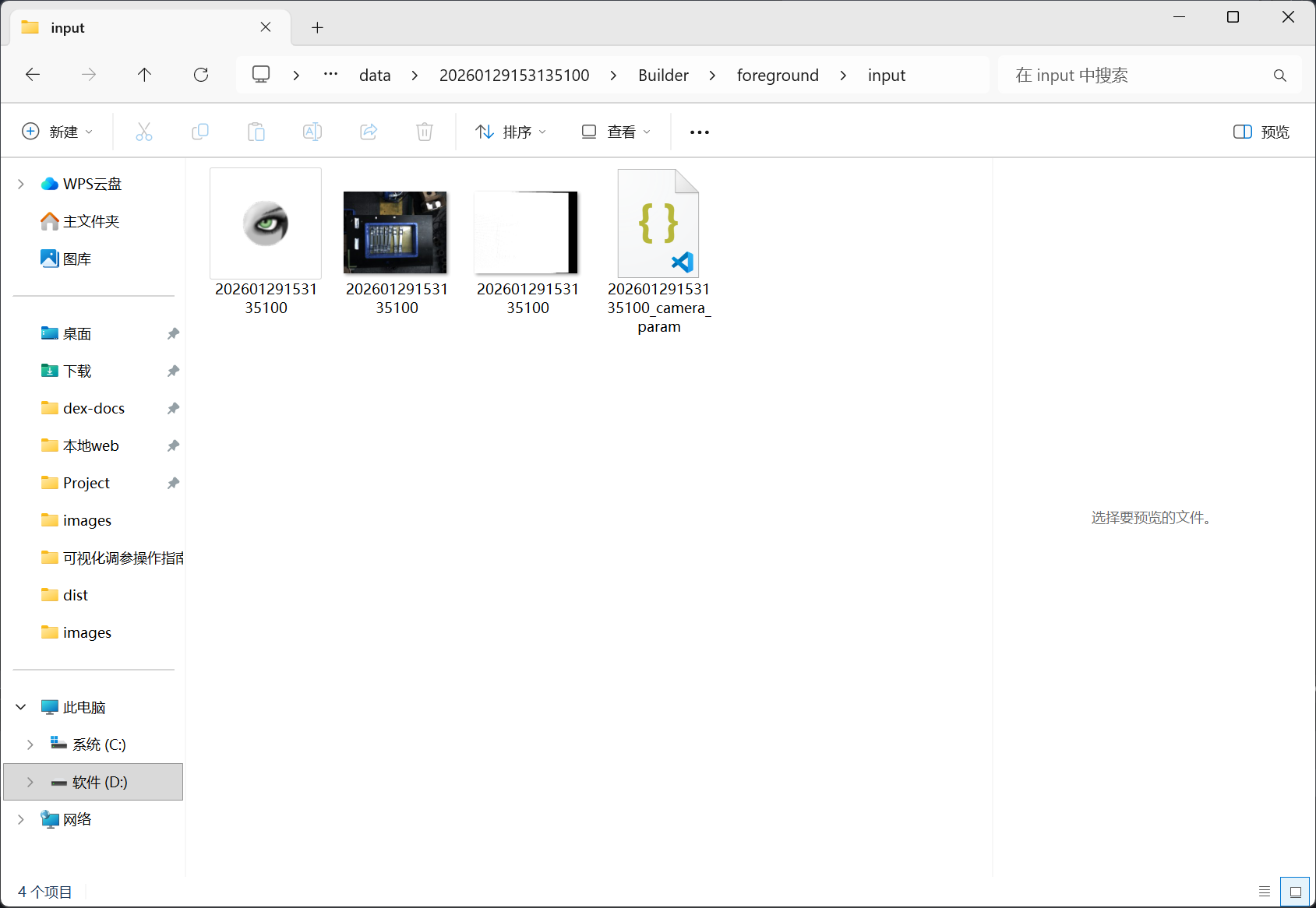Click the Copy icon in toolbar

200,132
